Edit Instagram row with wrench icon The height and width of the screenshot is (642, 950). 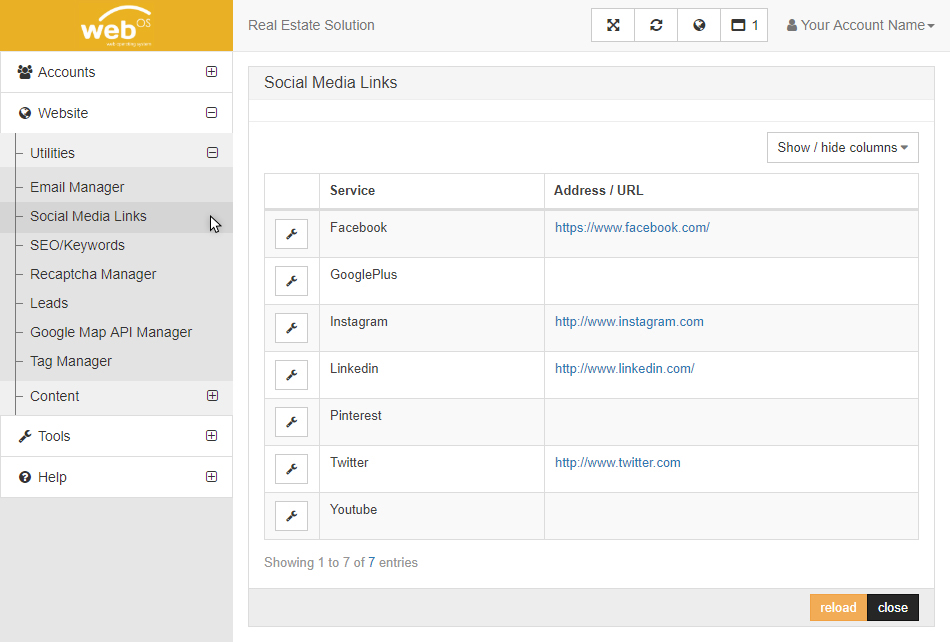coord(291,328)
